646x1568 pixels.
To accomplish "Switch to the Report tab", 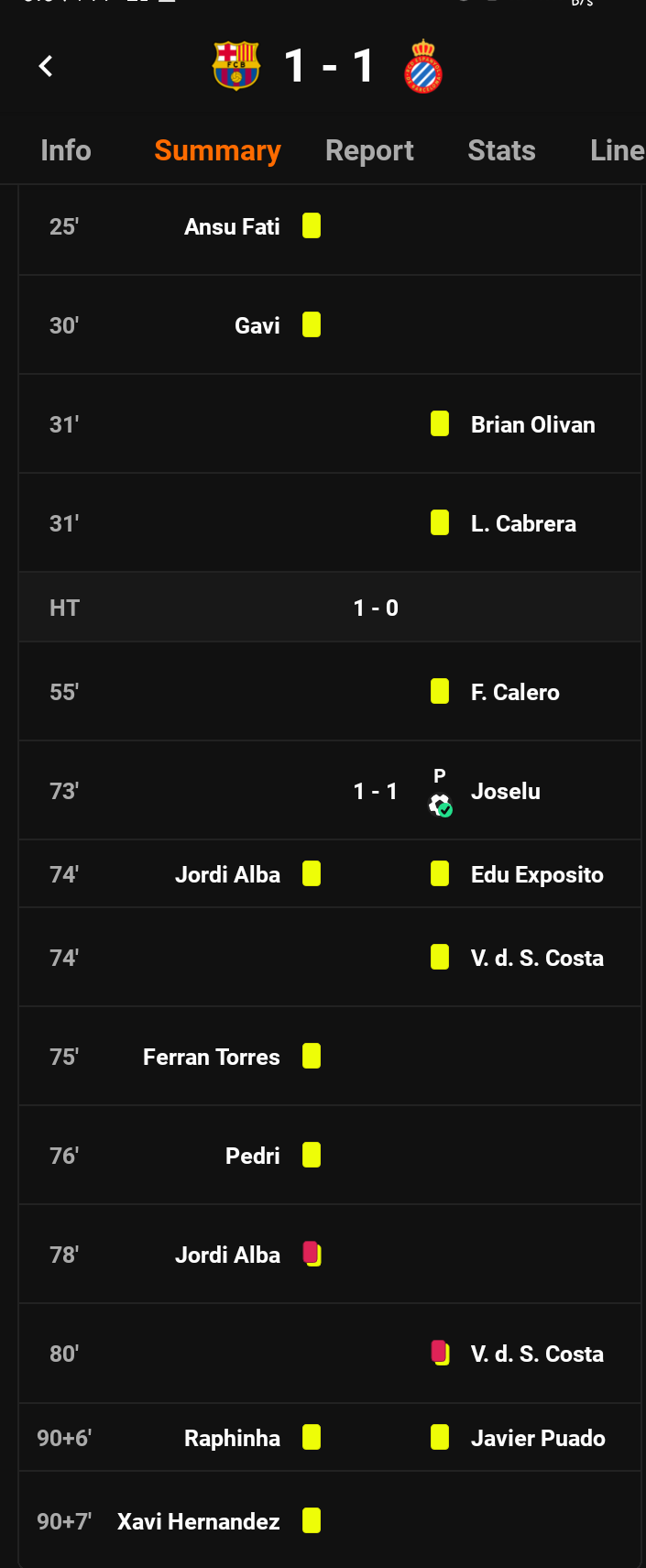I will pyautogui.click(x=369, y=150).
